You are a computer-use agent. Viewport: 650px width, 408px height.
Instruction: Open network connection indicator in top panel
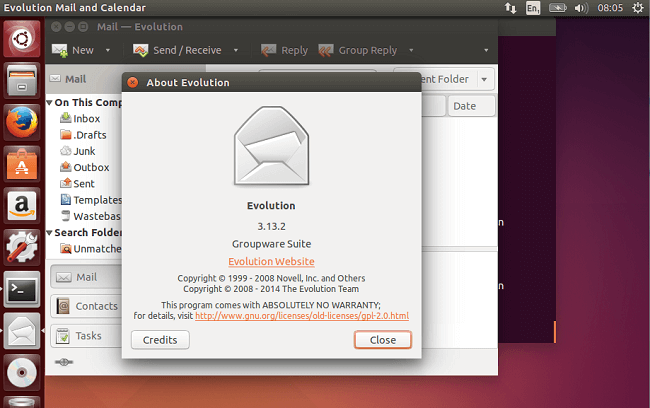tap(510, 8)
